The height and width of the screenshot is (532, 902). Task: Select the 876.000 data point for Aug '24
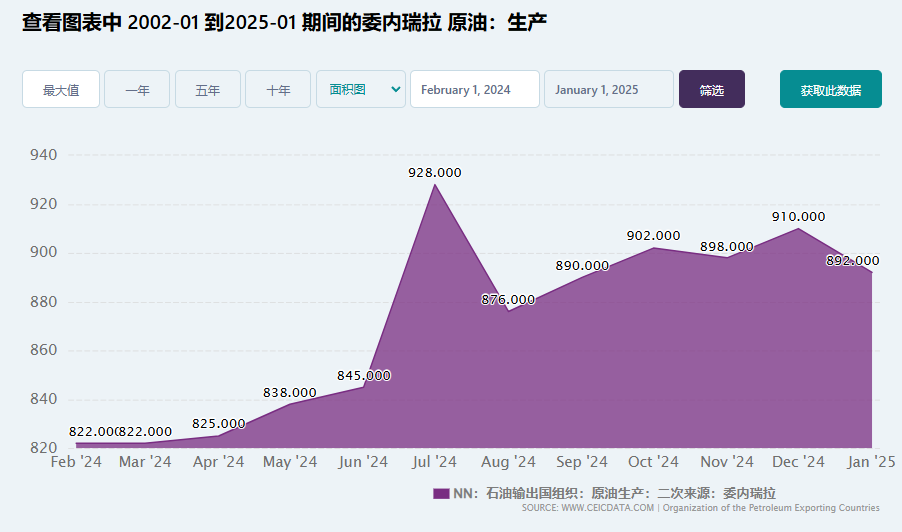[508, 310]
